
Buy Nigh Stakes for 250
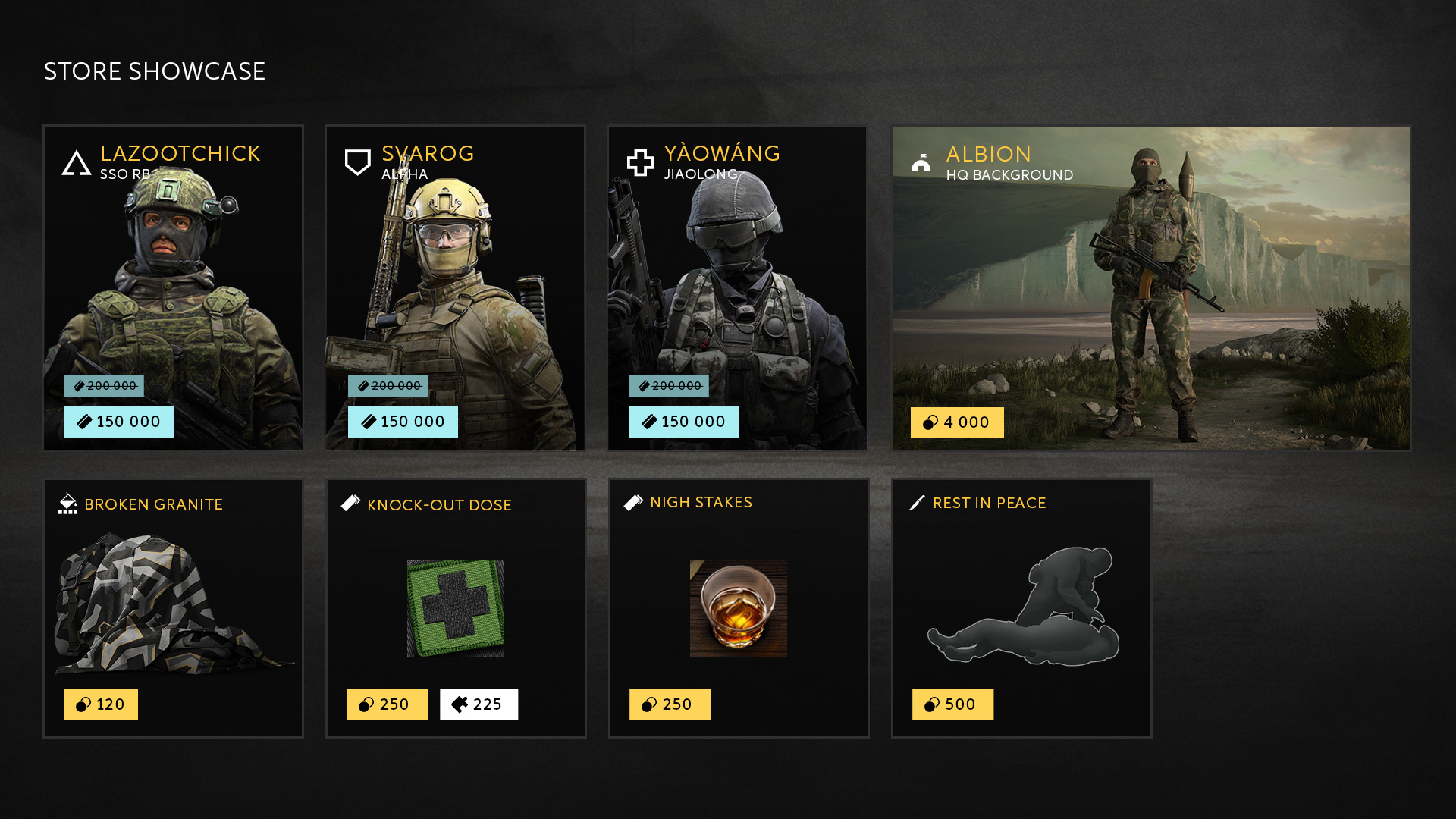pyautogui.click(x=670, y=704)
